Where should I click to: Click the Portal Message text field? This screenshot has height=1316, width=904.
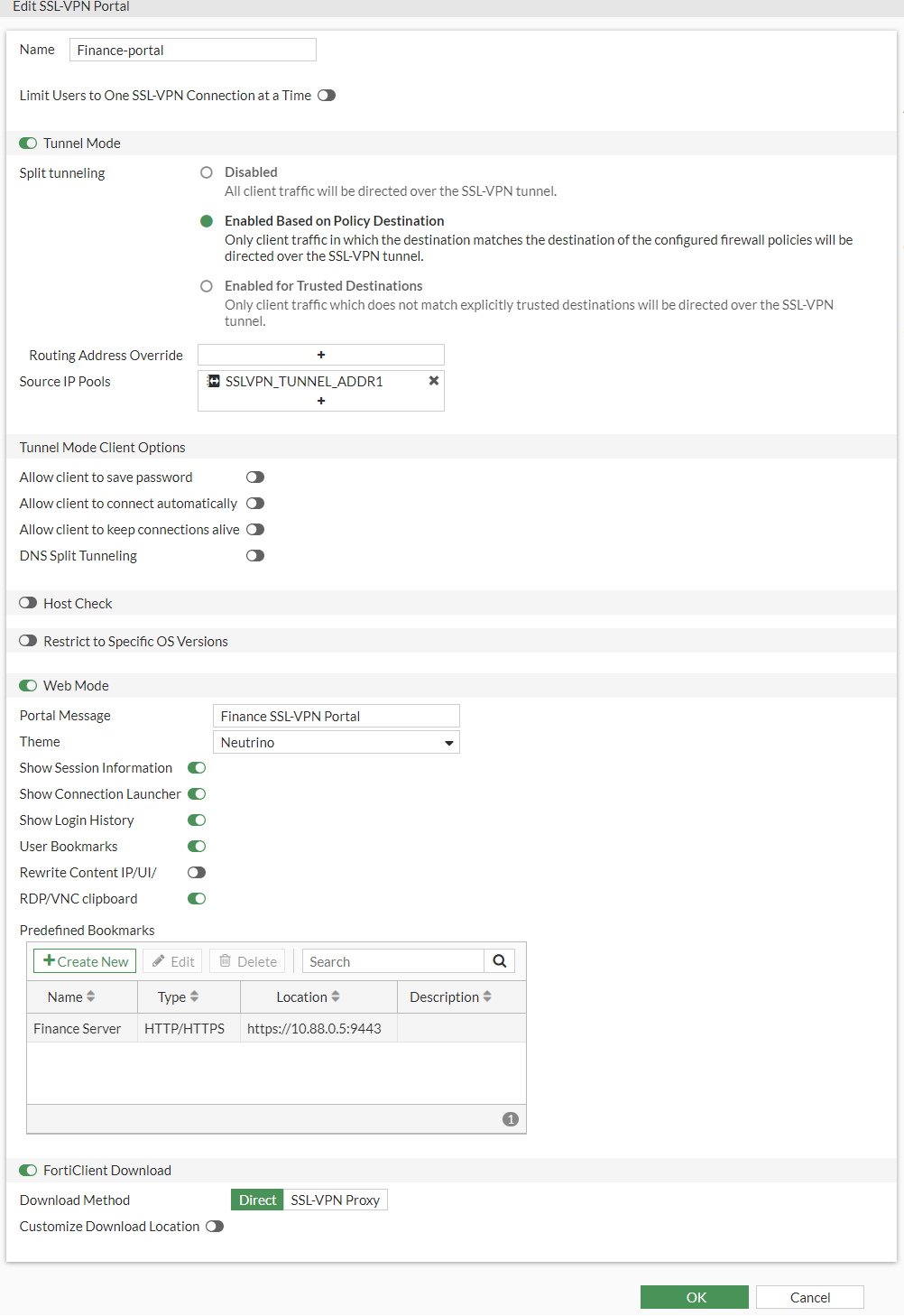coord(336,717)
